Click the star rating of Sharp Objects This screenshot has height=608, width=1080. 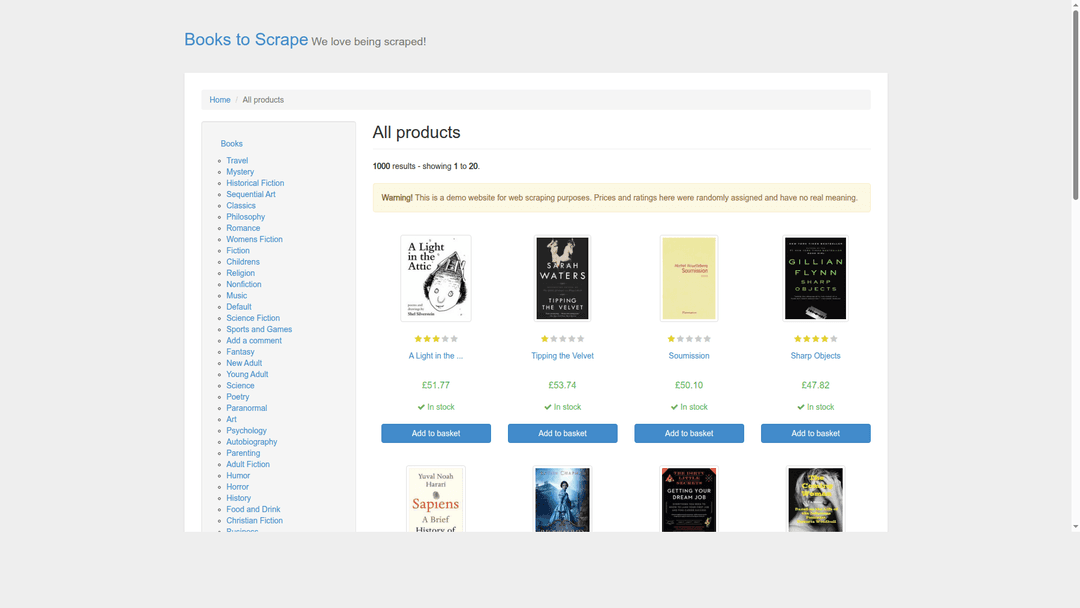pyautogui.click(x=816, y=339)
